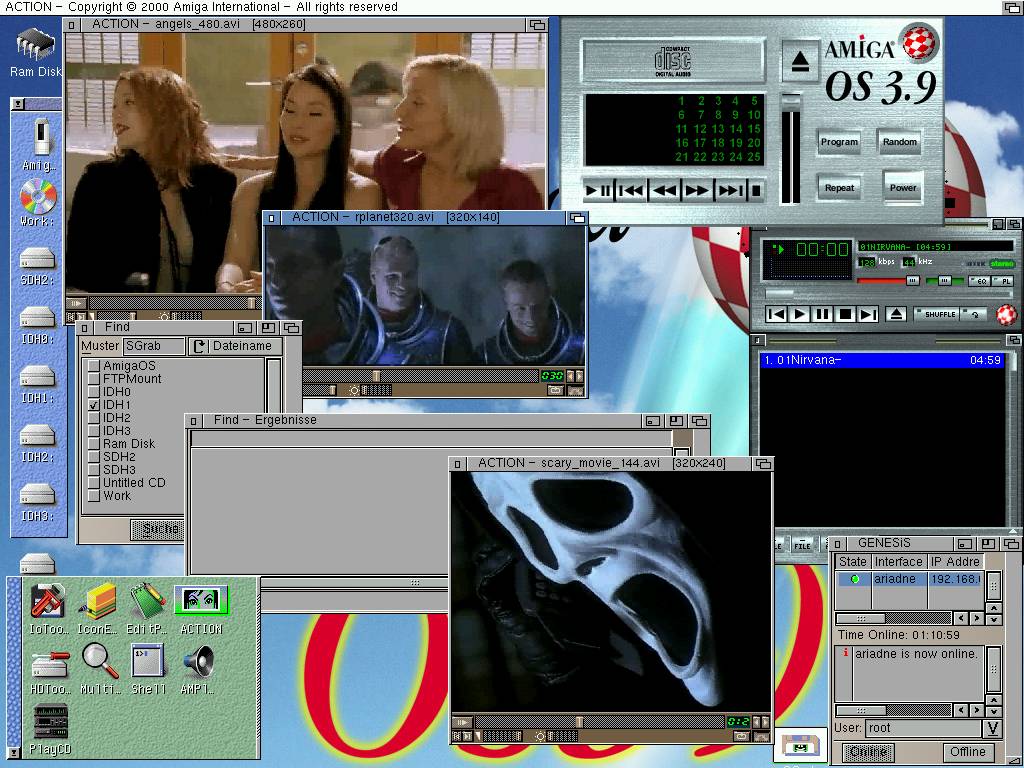Check the Untitled CD checkbox in Find
The width and height of the screenshot is (1024, 768).
(x=93, y=483)
